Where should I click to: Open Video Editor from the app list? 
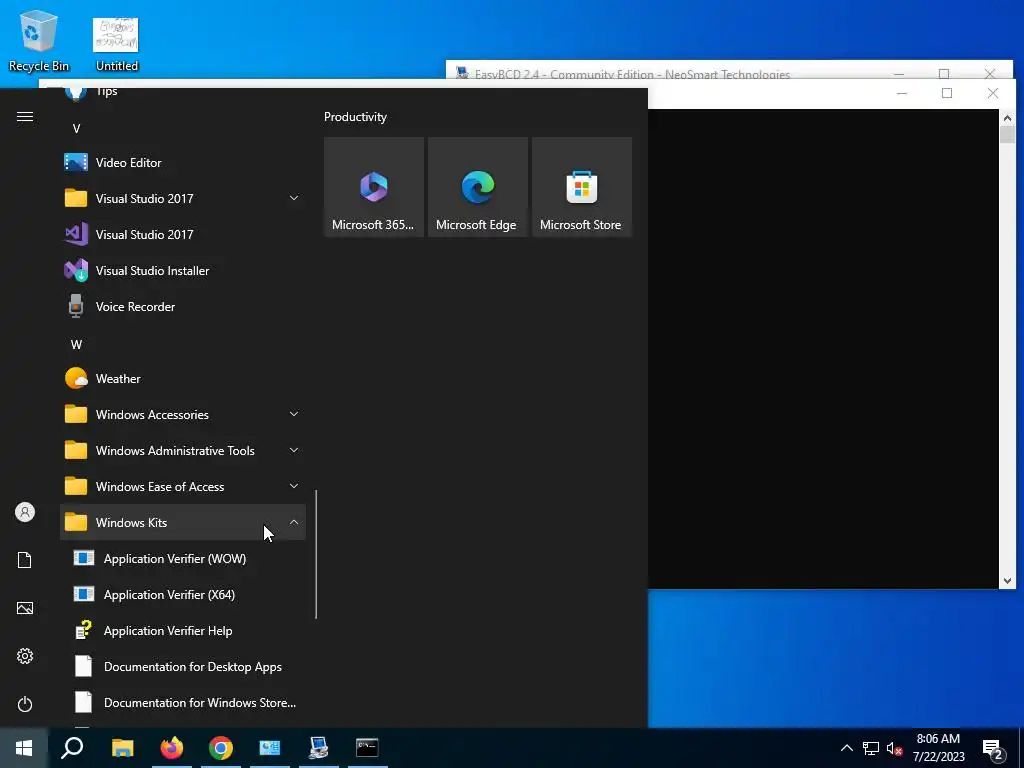[x=183, y=163]
